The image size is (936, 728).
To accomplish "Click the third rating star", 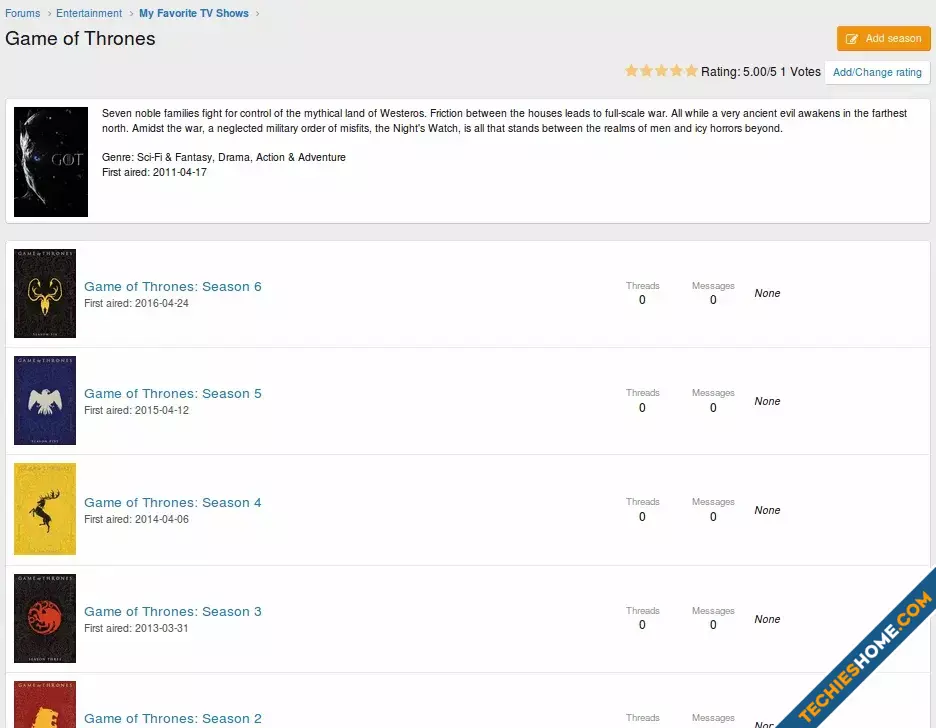I will tap(661, 71).
